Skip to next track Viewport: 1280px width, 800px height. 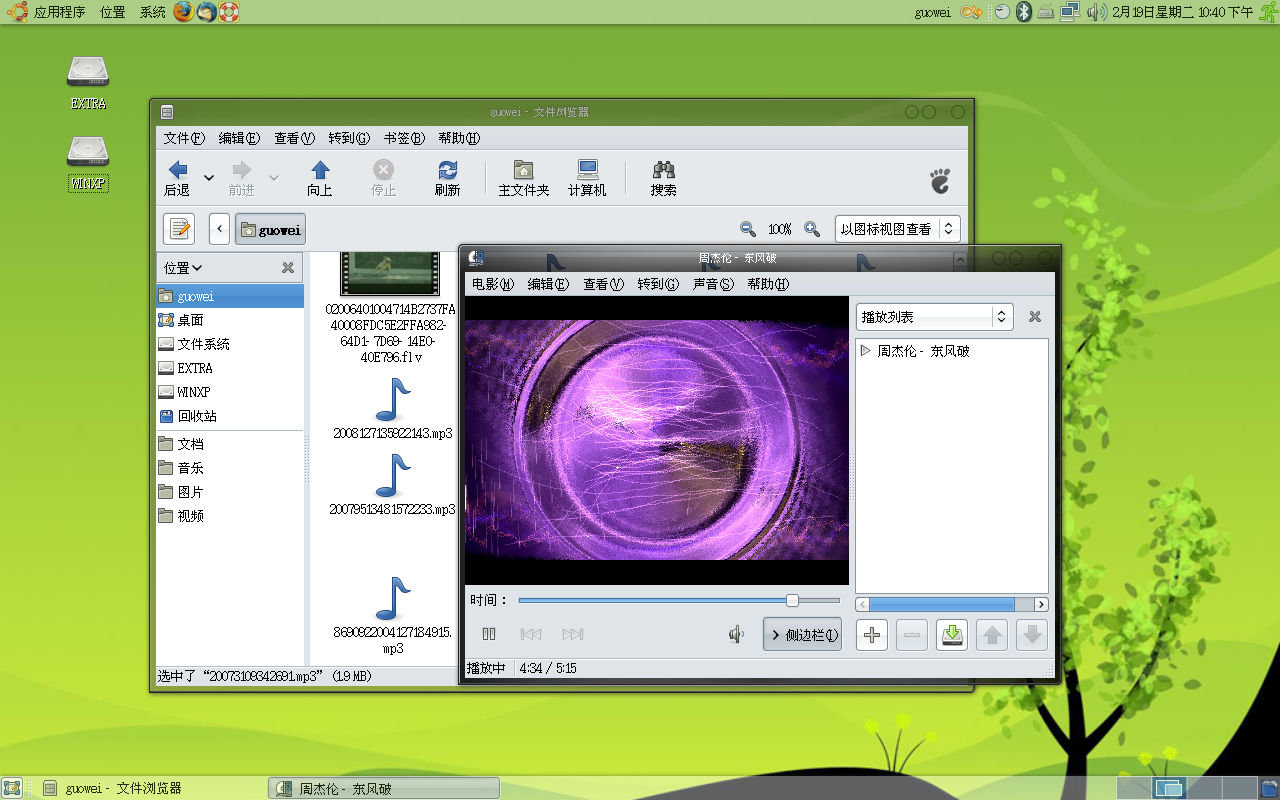point(573,634)
